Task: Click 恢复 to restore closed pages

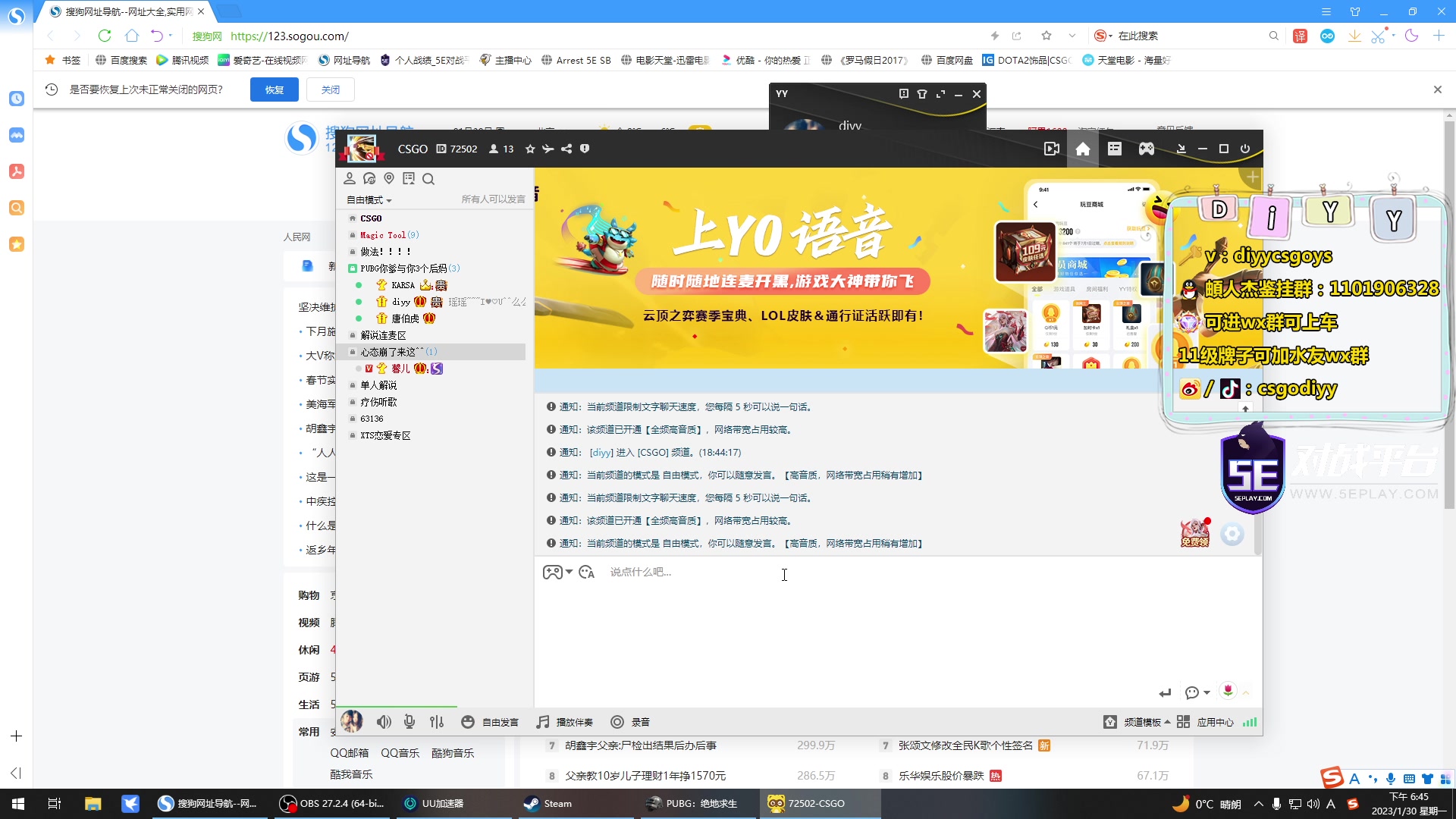Action: click(275, 89)
